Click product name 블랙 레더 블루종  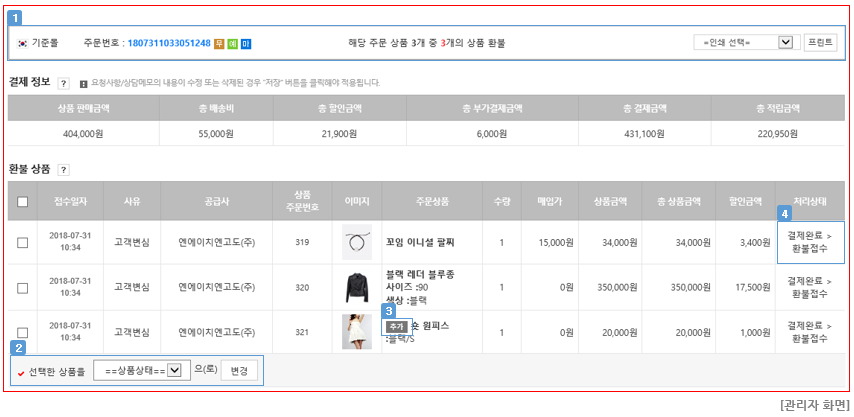pos(420,275)
